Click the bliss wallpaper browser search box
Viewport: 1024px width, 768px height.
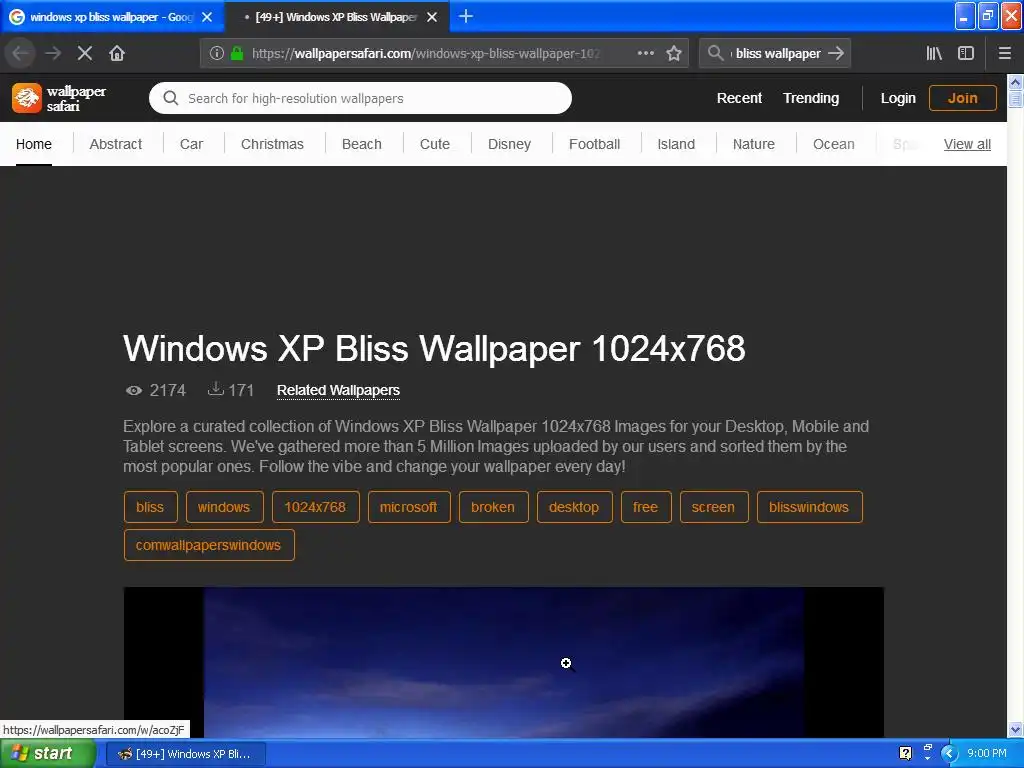777,53
